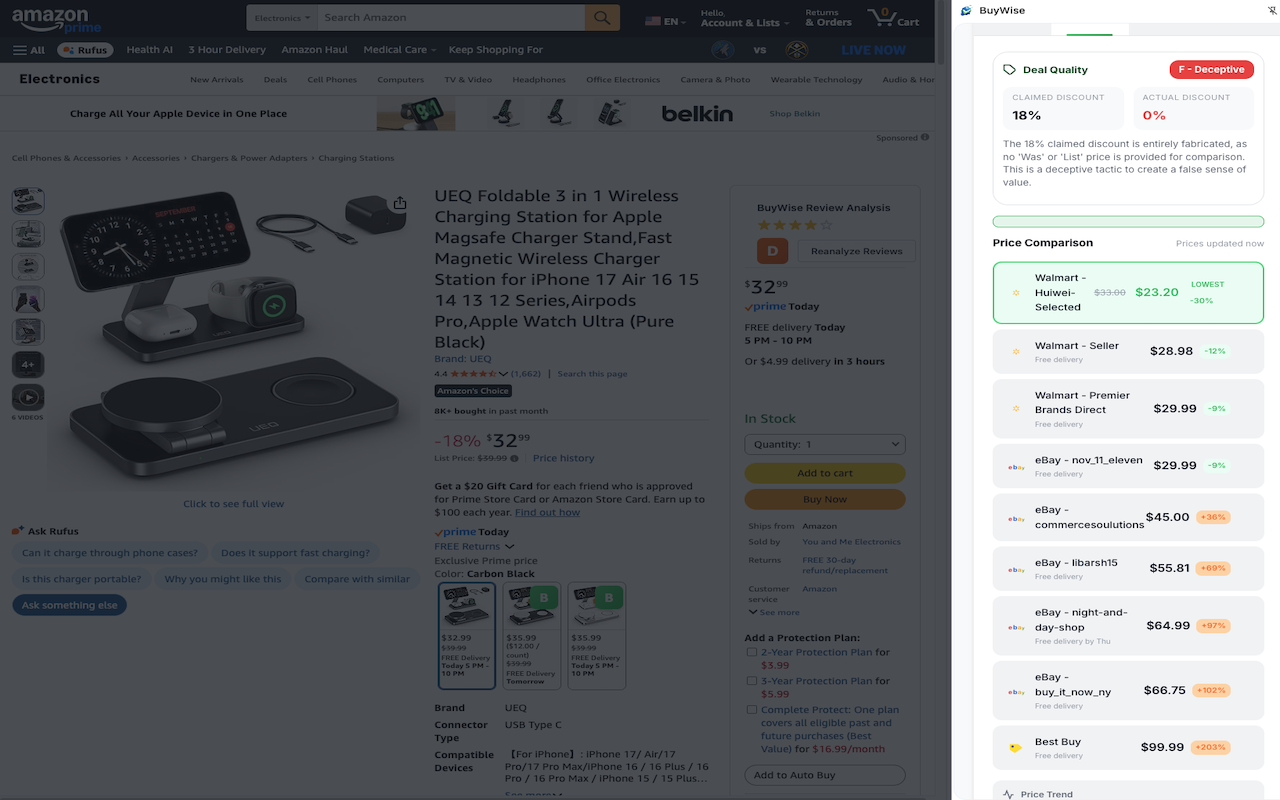
Task: Open the eBay nov_11_eleven $29.99 offer
Action: (1128, 466)
